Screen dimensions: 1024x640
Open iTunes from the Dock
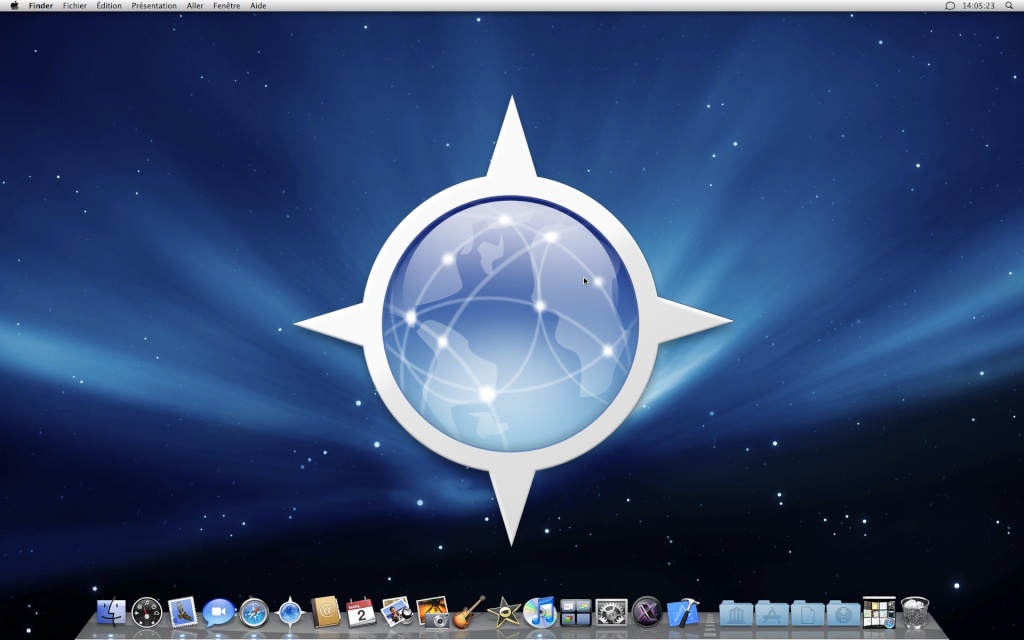point(539,613)
